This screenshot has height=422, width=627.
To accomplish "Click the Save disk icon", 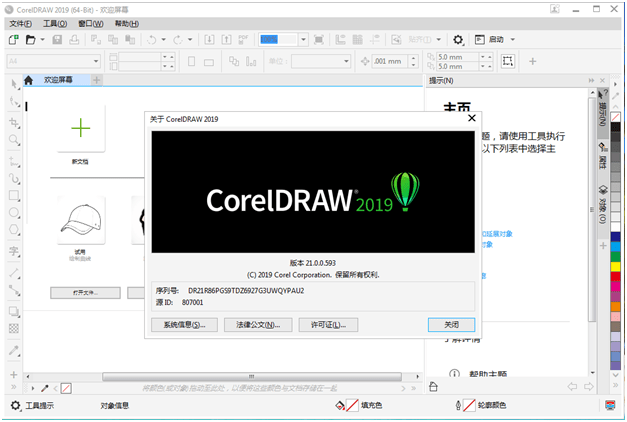I will pos(57,40).
